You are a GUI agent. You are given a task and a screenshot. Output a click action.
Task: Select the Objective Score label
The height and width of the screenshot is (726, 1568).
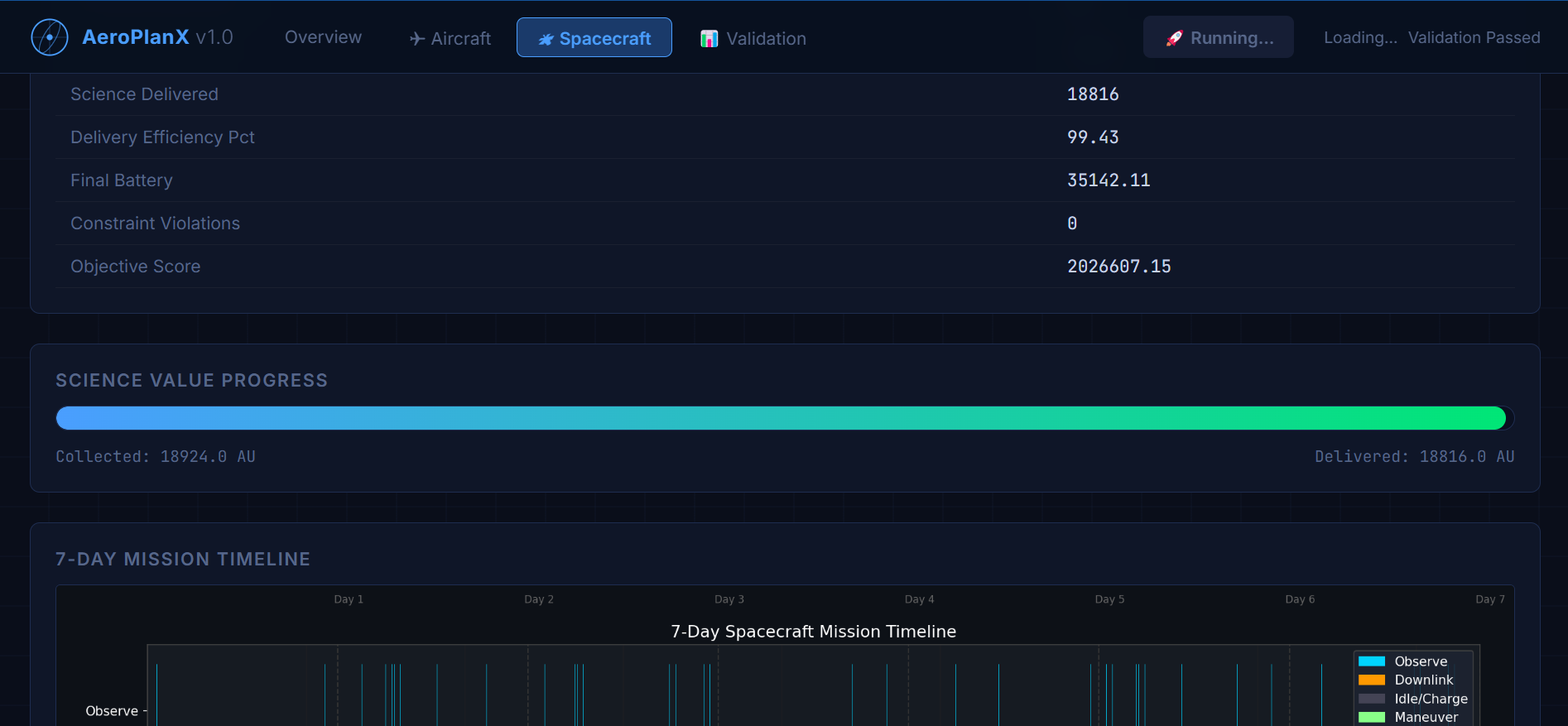coord(136,267)
